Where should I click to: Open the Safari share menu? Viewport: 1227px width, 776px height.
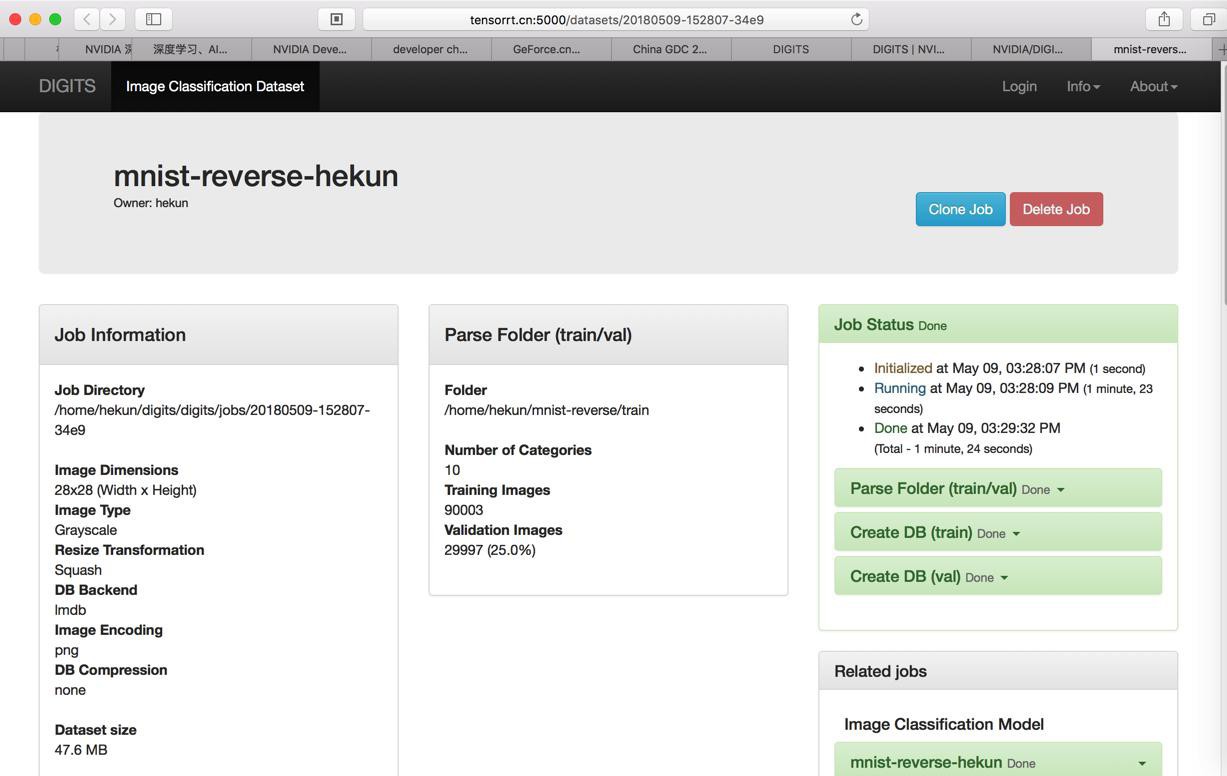[x=1164, y=19]
